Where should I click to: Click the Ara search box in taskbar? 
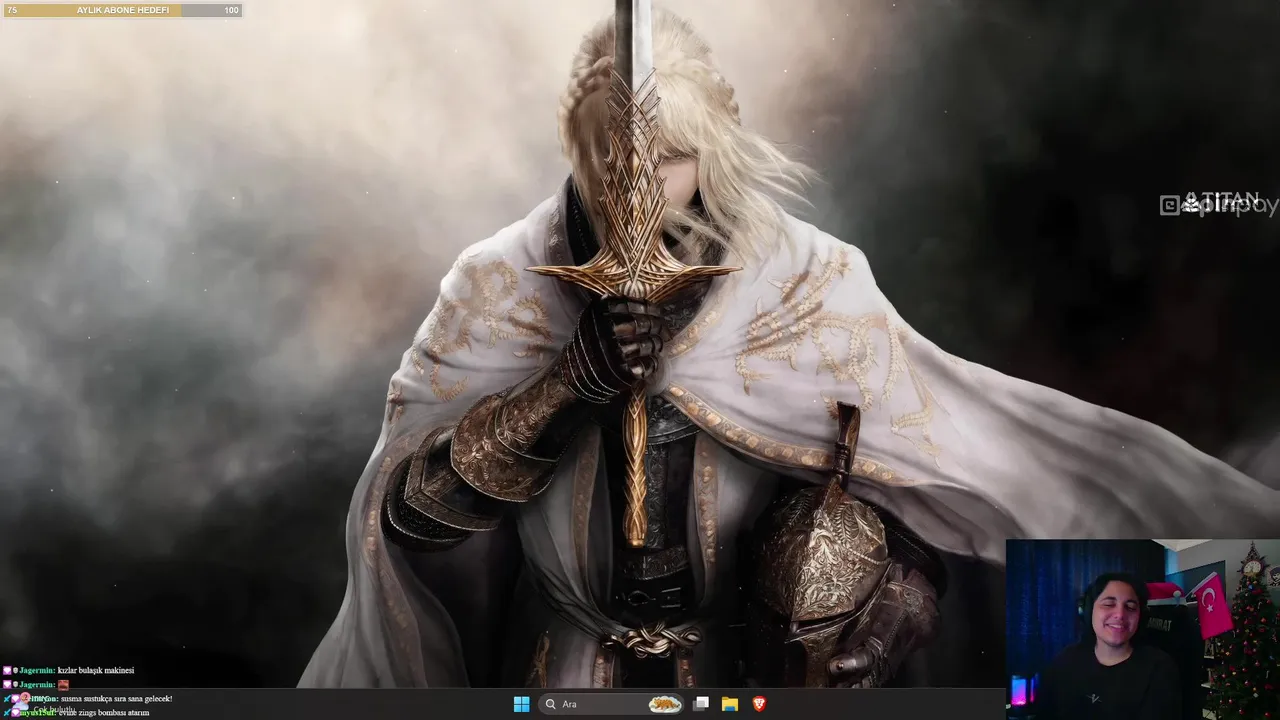(613, 704)
